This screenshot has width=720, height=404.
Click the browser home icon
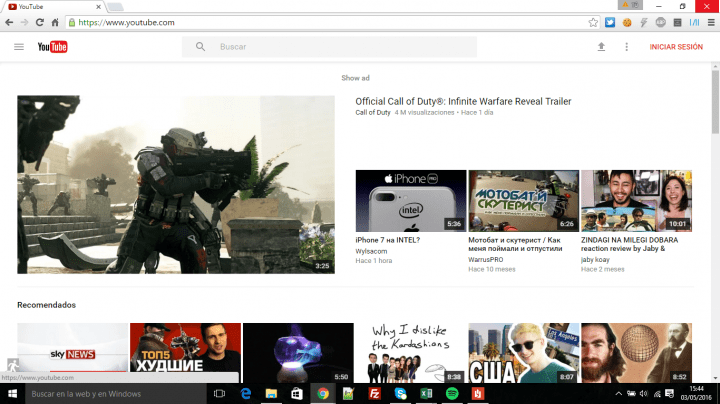pyautogui.click(x=55, y=22)
